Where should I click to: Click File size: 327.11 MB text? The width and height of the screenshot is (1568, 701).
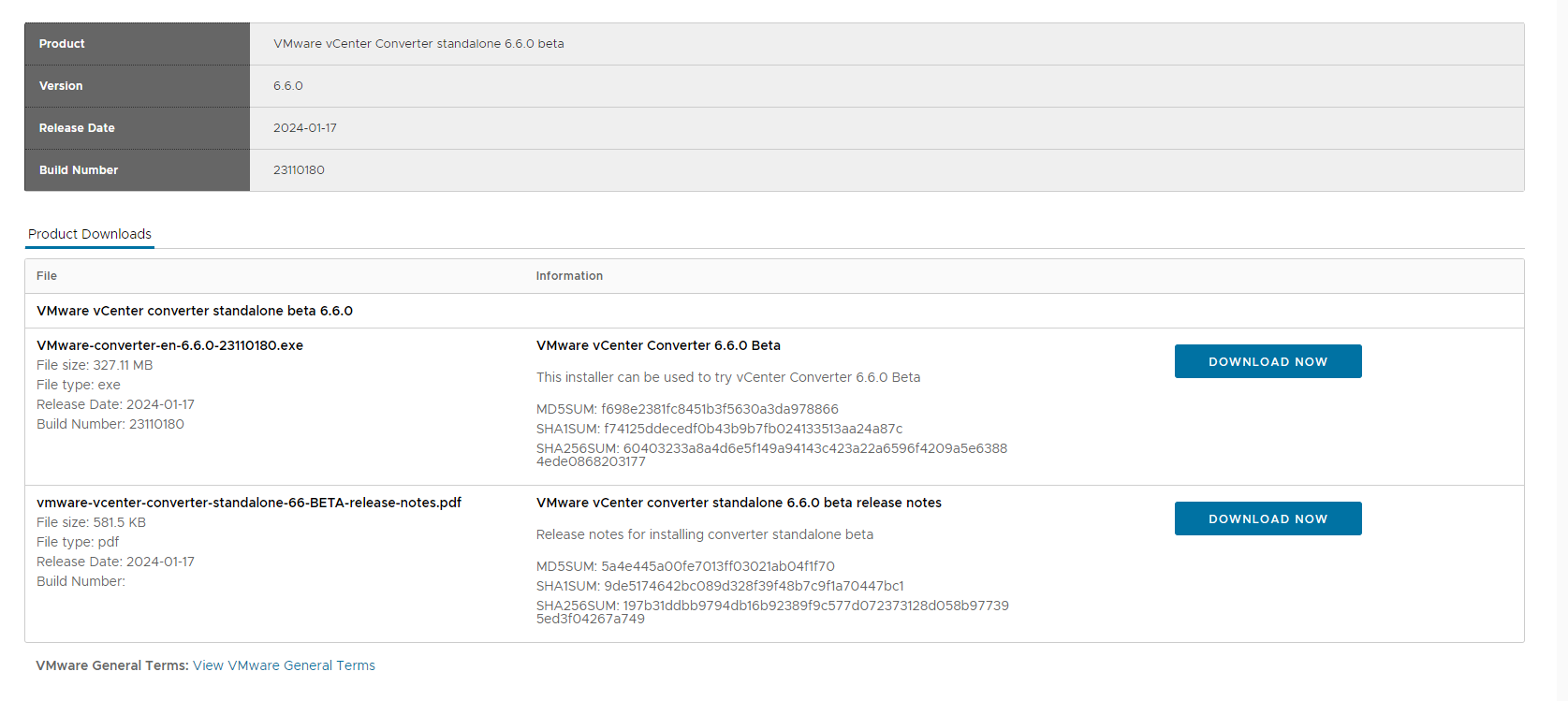95,365
